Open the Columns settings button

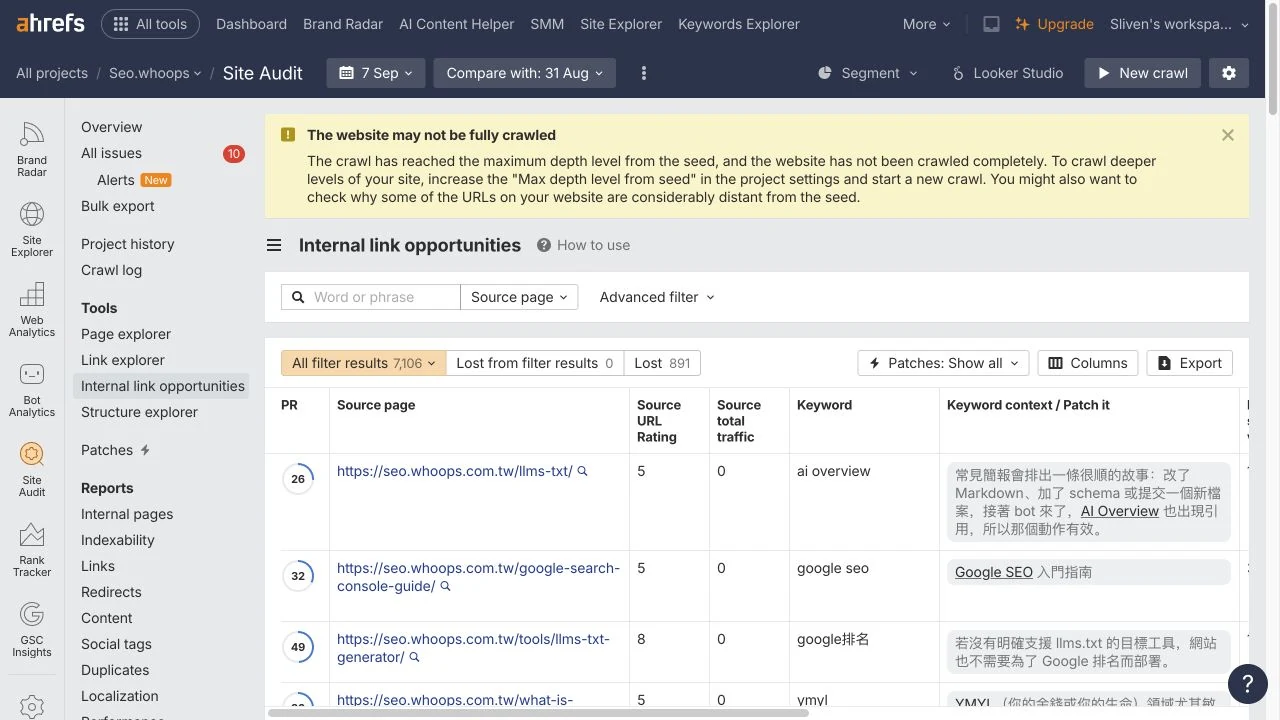point(1088,363)
